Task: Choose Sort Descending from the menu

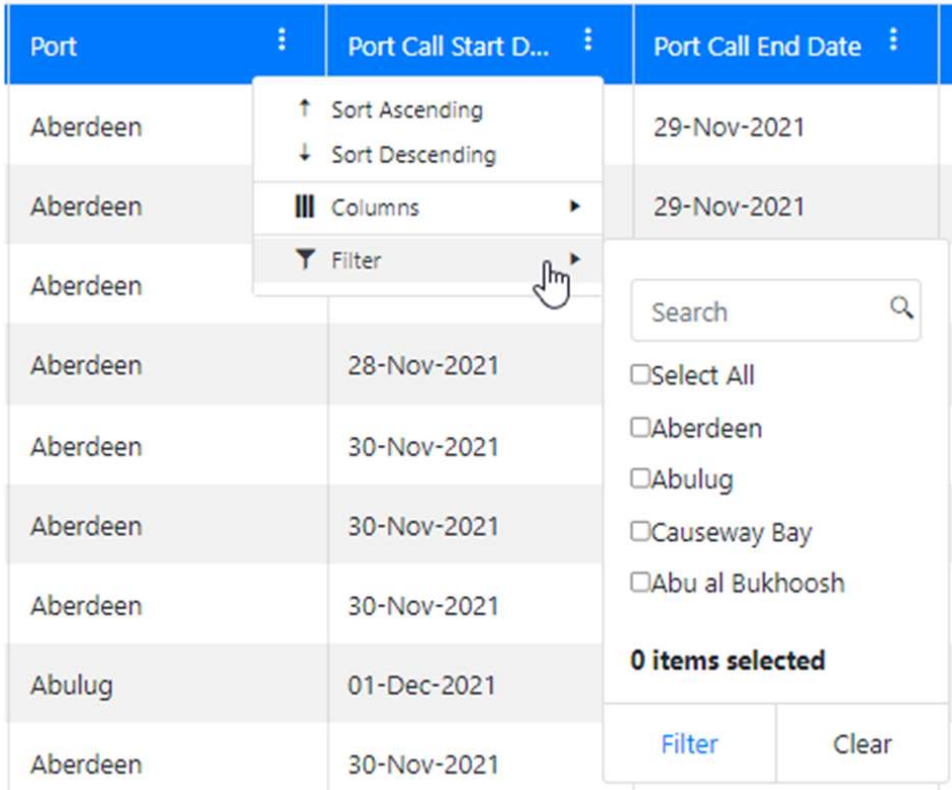Action: point(413,155)
